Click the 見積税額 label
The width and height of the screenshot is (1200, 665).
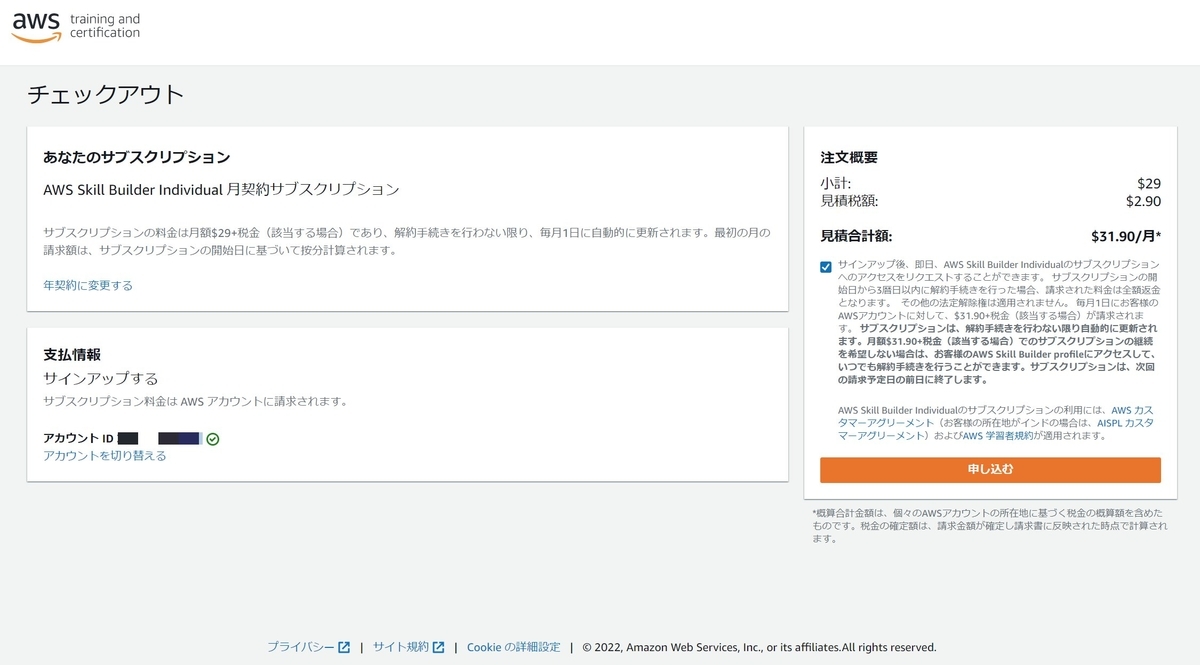tap(849, 201)
